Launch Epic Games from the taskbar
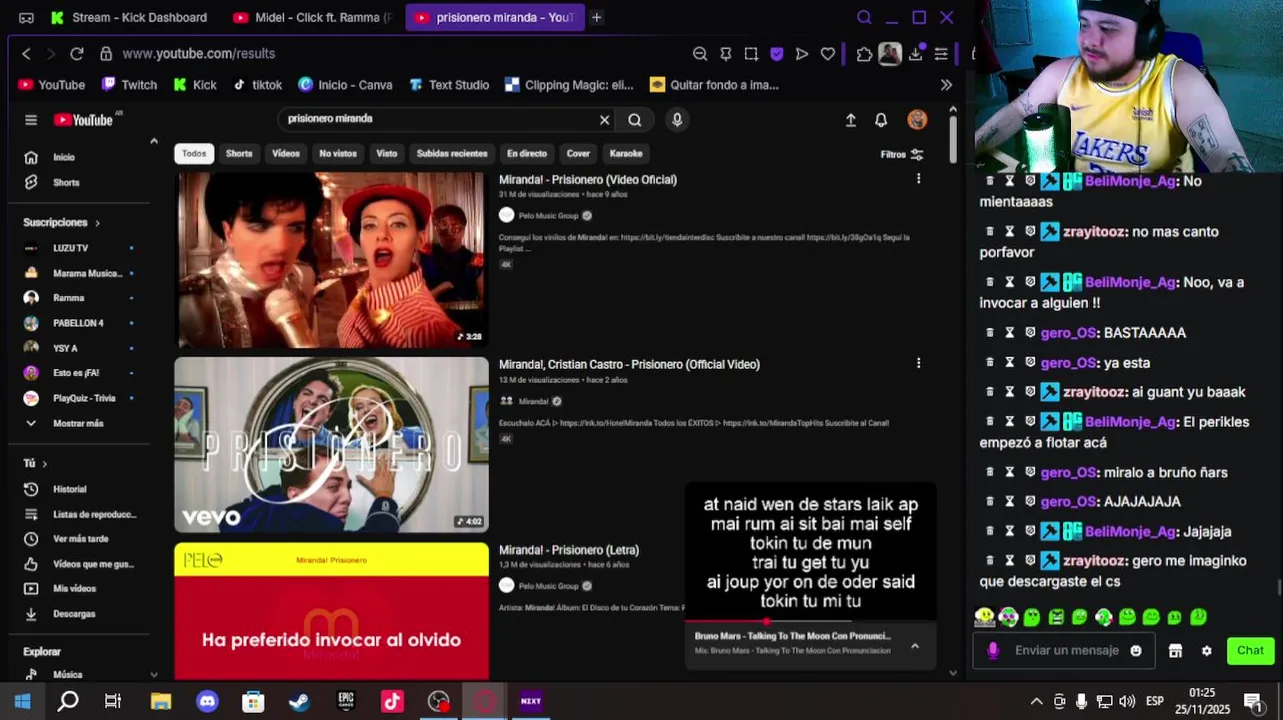Image resolution: width=1283 pixels, height=720 pixels. click(x=346, y=701)
